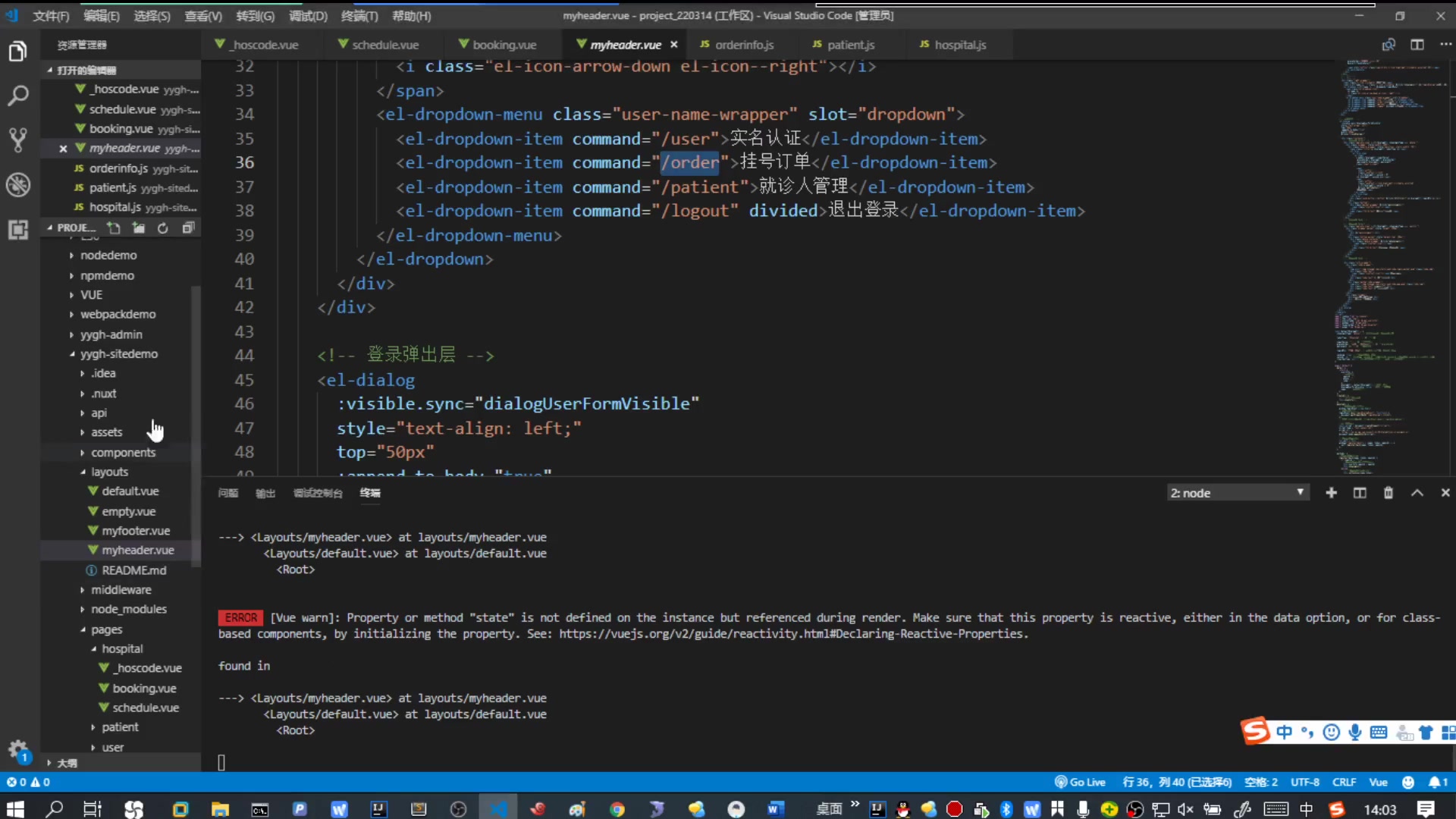Split the editor to the right
Image resolution: width=1456 pixels, height=819 pixels.
coord(1417,45)
